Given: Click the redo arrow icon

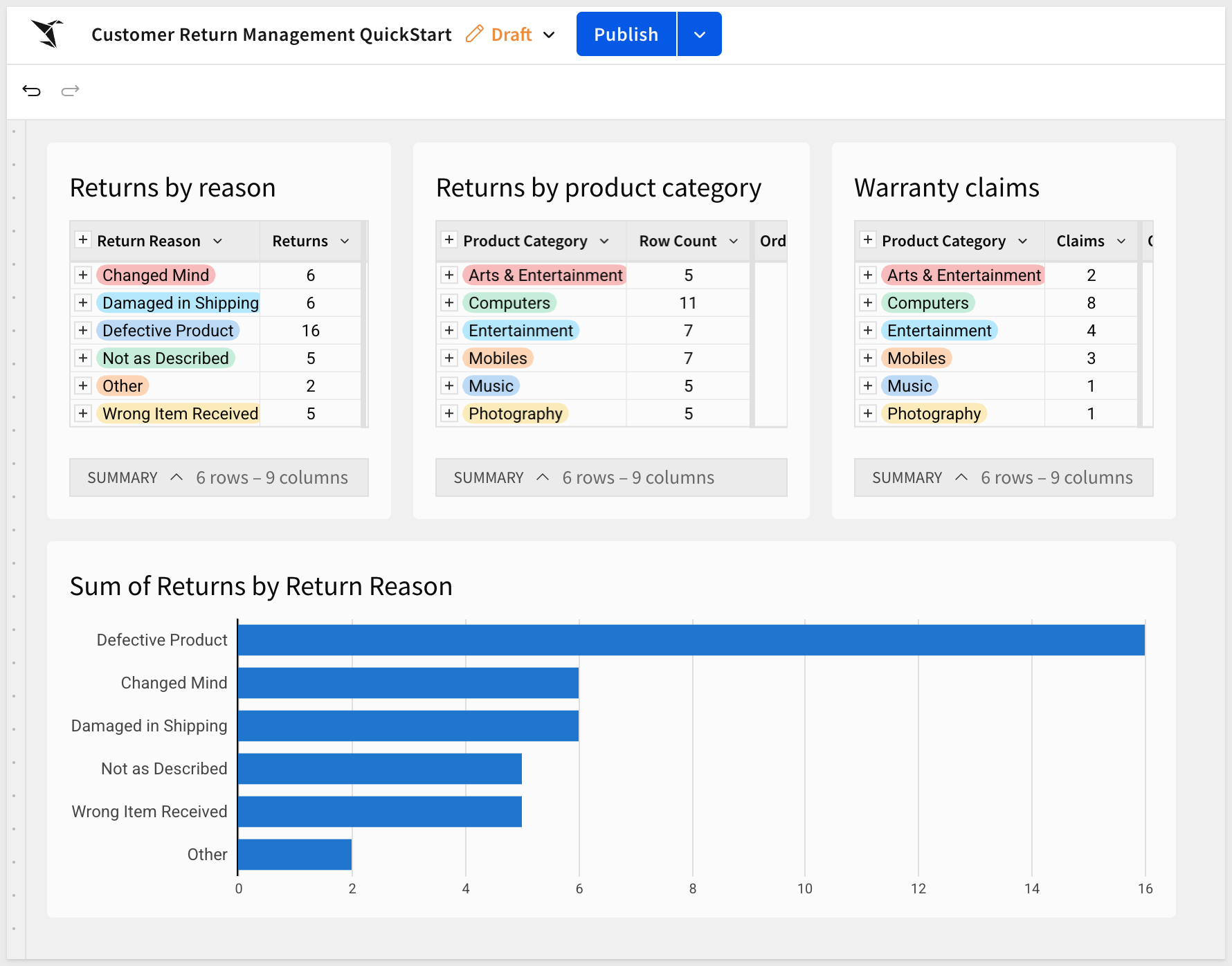Looking at the screenshot, I should (70, 91).
